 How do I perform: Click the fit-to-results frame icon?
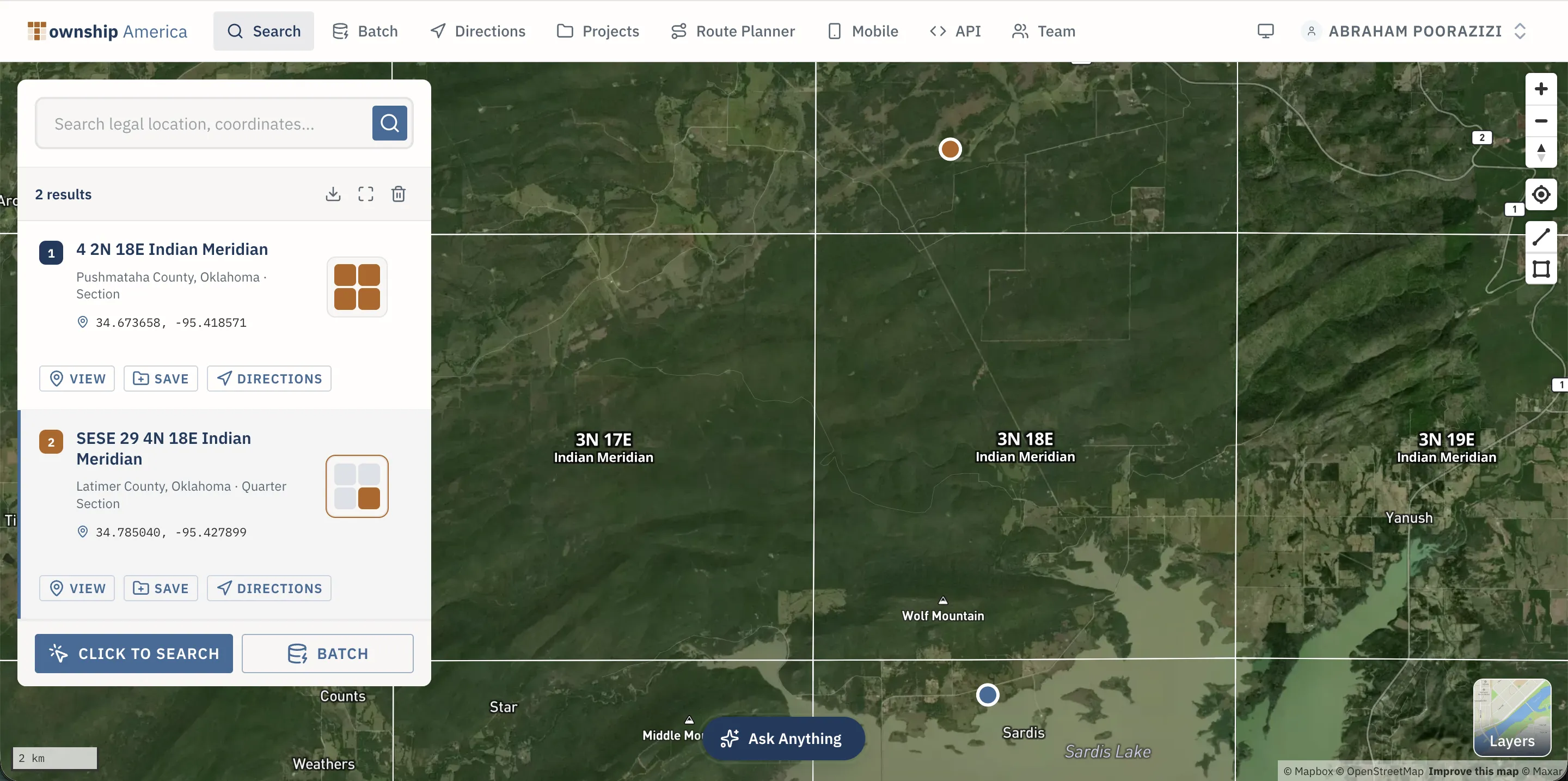tap(366, 194)
